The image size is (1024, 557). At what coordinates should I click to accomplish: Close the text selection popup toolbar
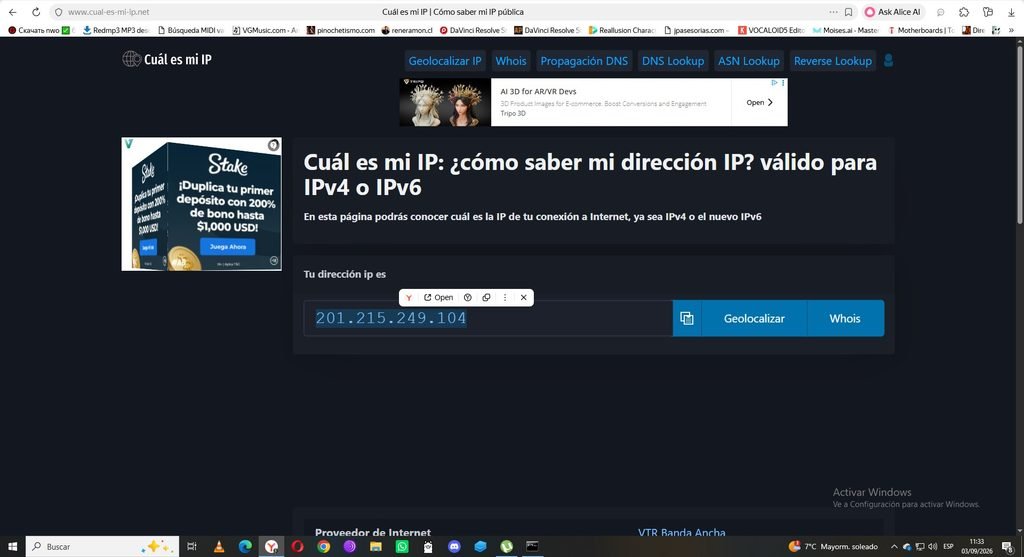523,297
